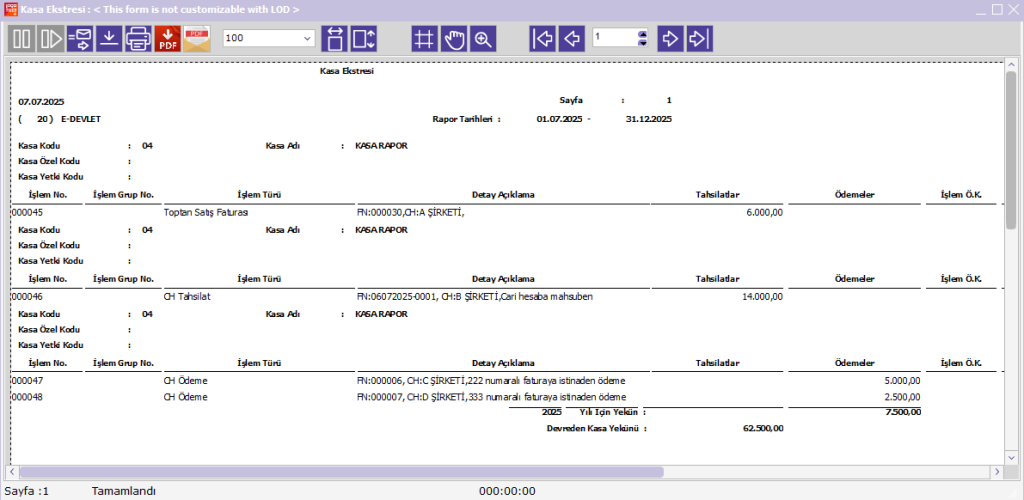Click the resume/continue report icon
This screenshot has height=500, width=1024.
click(x=50, y=39)
